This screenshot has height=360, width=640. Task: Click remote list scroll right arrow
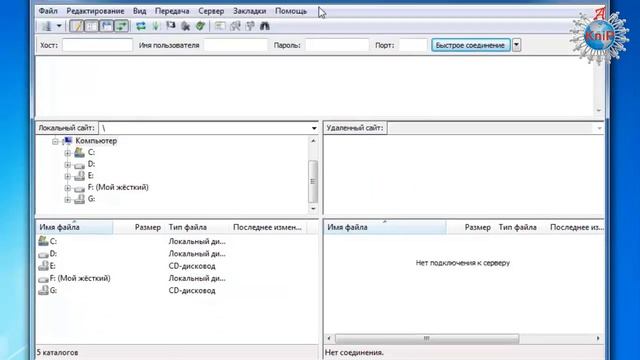click(598, 338)
